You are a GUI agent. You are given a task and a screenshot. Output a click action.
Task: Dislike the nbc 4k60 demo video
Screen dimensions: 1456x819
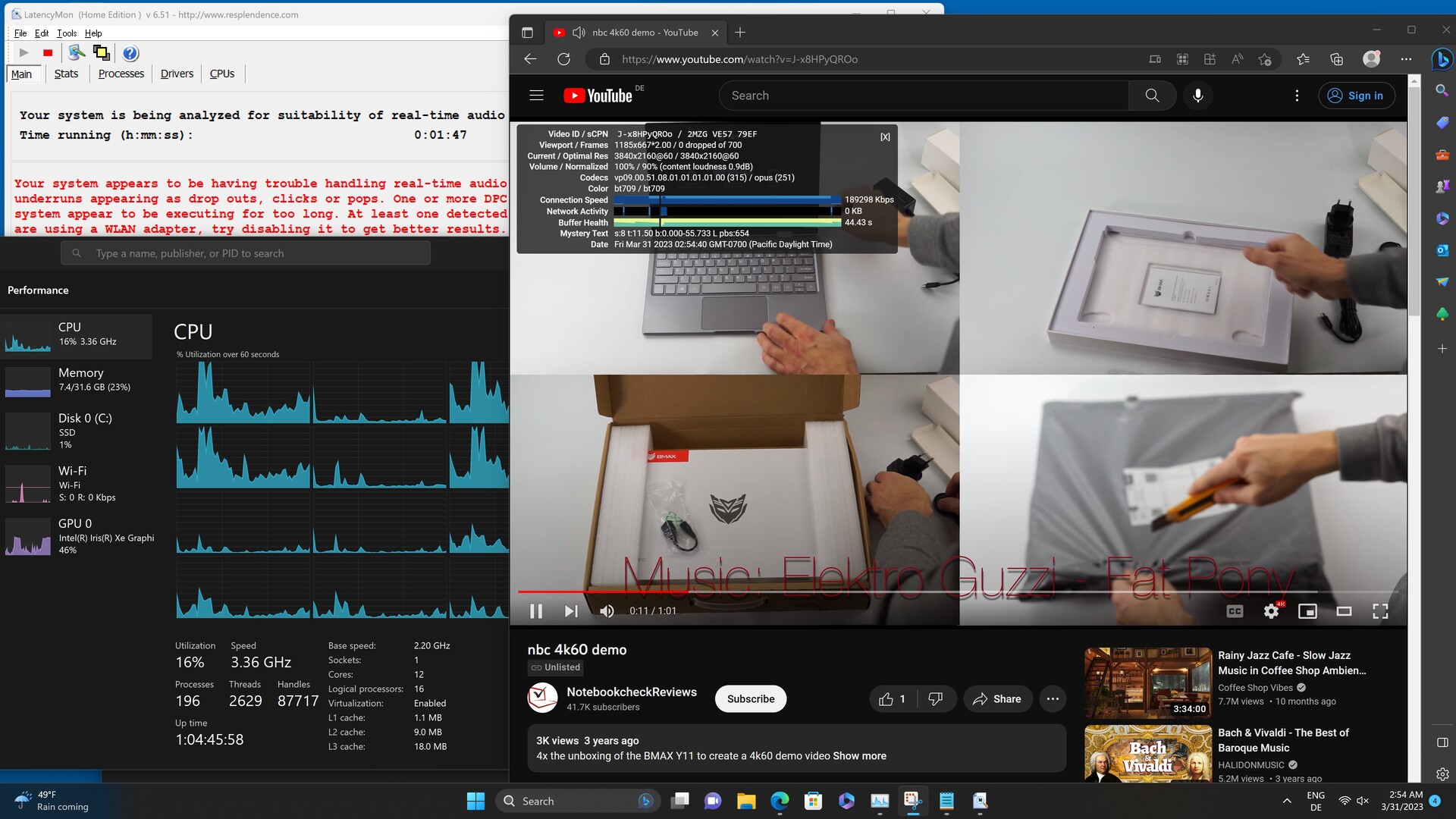coord(936,699)
